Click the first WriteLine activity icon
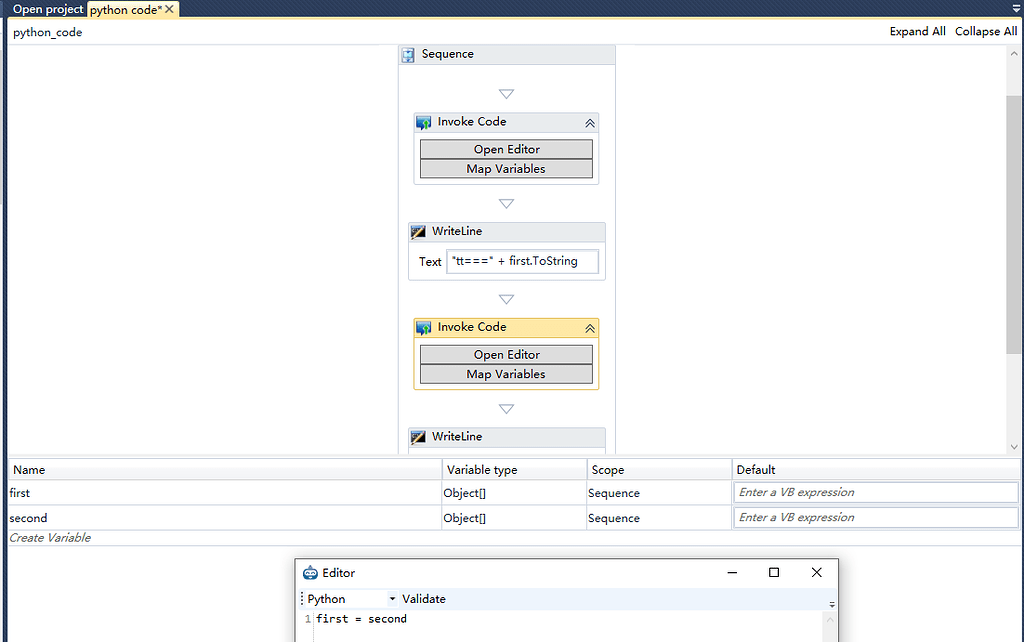This screenshot has width=1024, height=642. click(x=419, y=232)
